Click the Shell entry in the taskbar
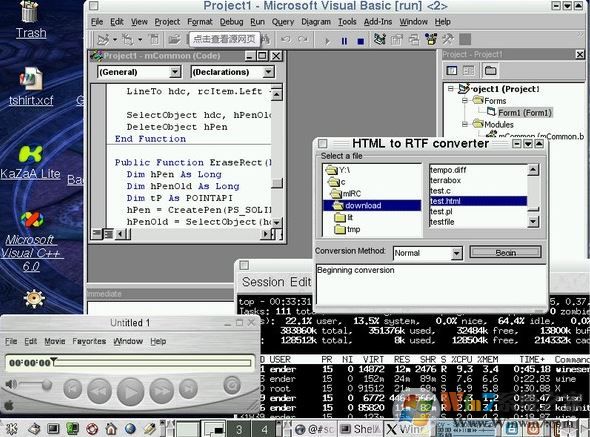The image size is (590, 437). [360, 429]
